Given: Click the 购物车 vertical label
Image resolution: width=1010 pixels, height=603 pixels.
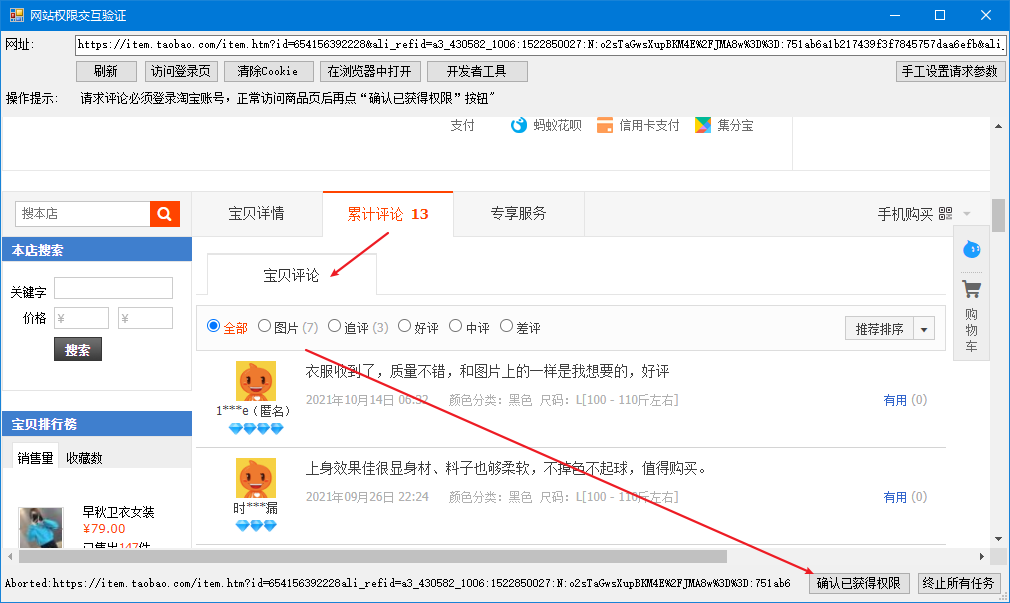Looking at the screenshot, I should (971, 330).
